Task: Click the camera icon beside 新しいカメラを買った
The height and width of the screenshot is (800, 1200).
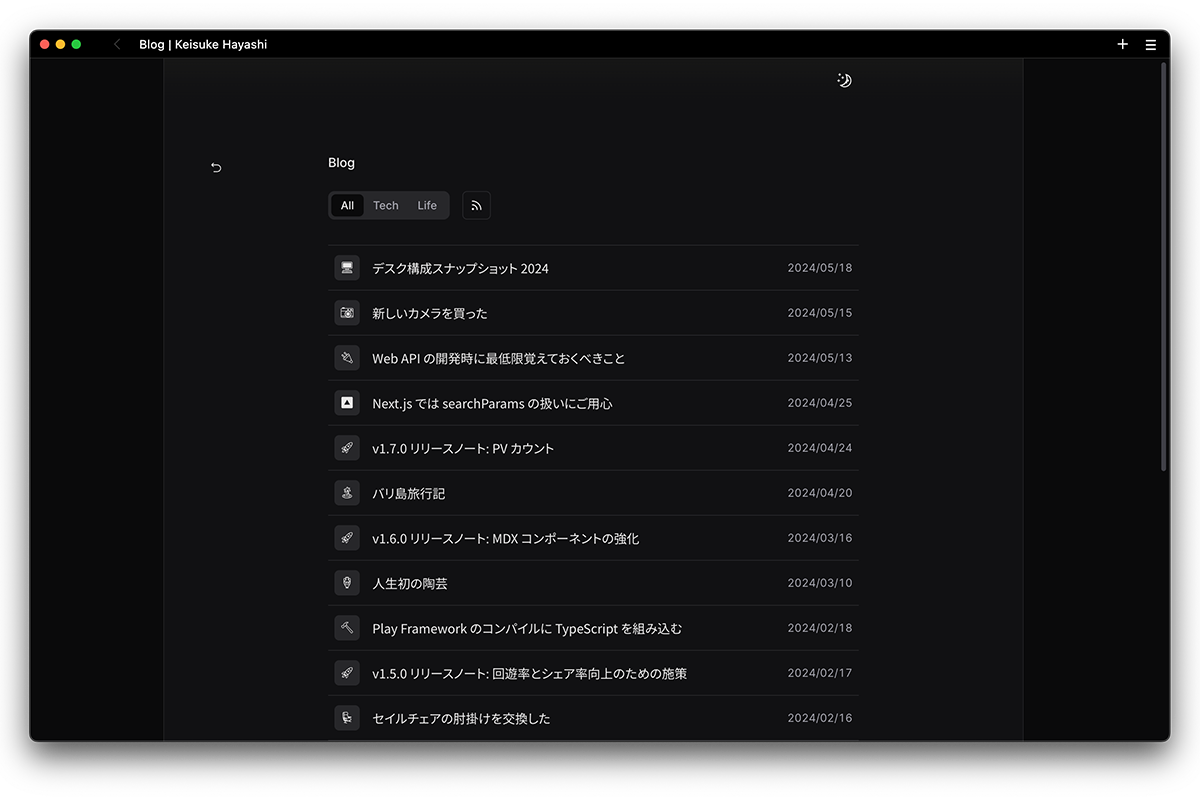Action: (347, 313)
